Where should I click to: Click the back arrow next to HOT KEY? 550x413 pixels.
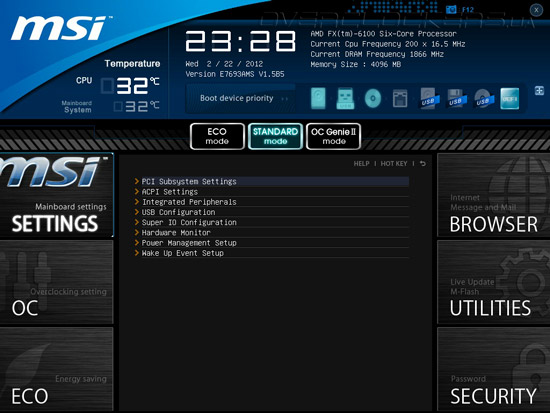tap(423, 164)
